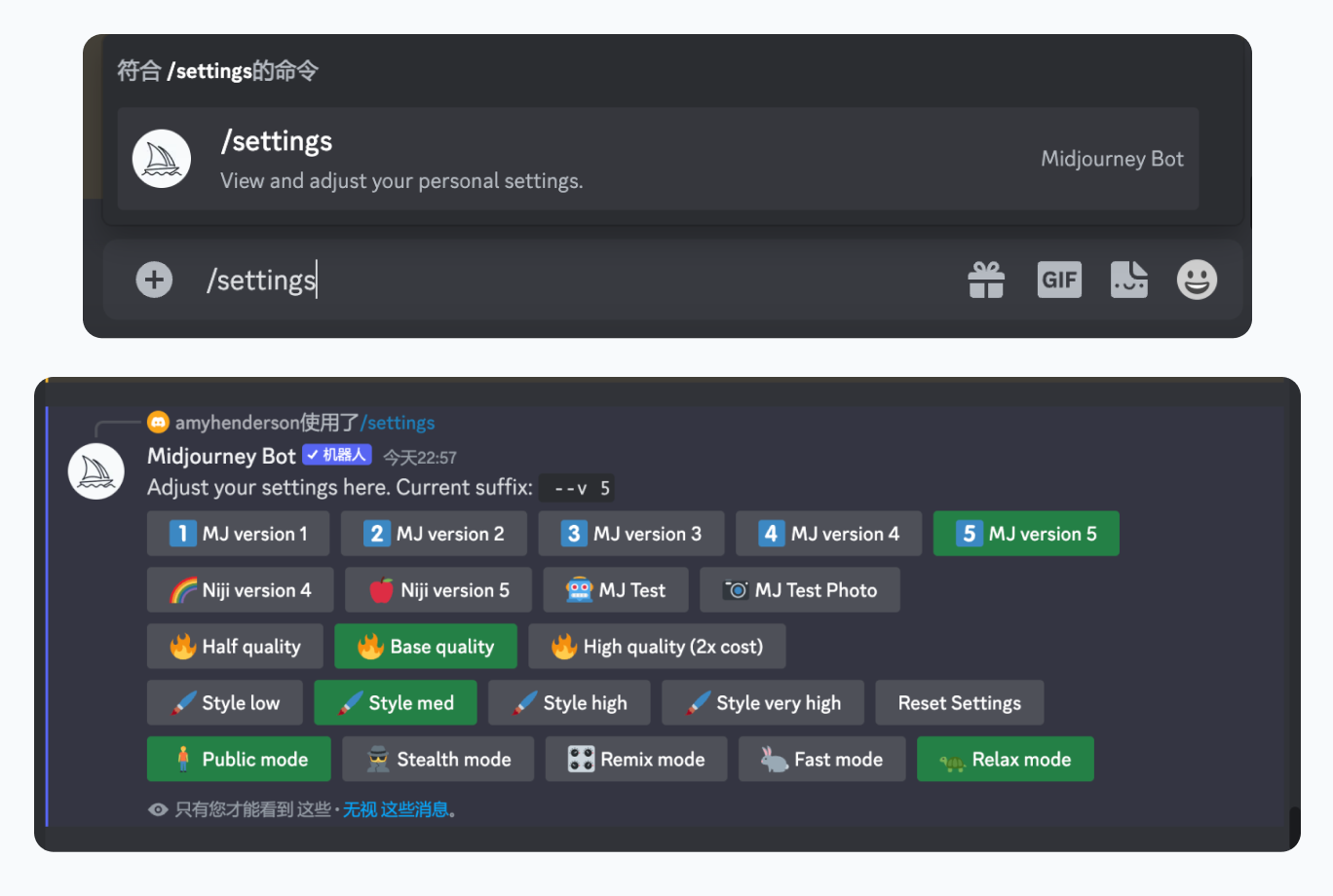The image size is (1333, 896).
Task: Select Niji version 5
Action: [438, 590]
